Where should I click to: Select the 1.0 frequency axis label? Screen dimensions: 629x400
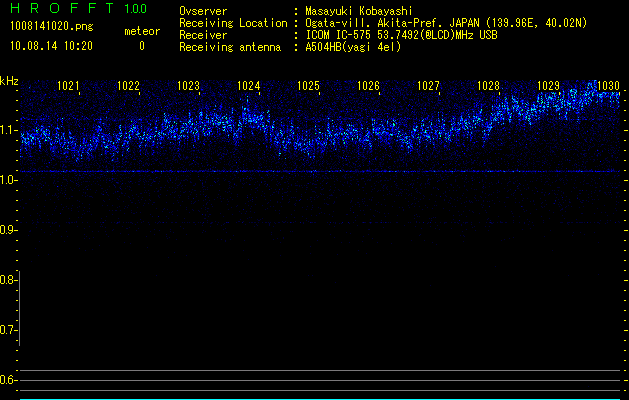(x=8, y=180)
